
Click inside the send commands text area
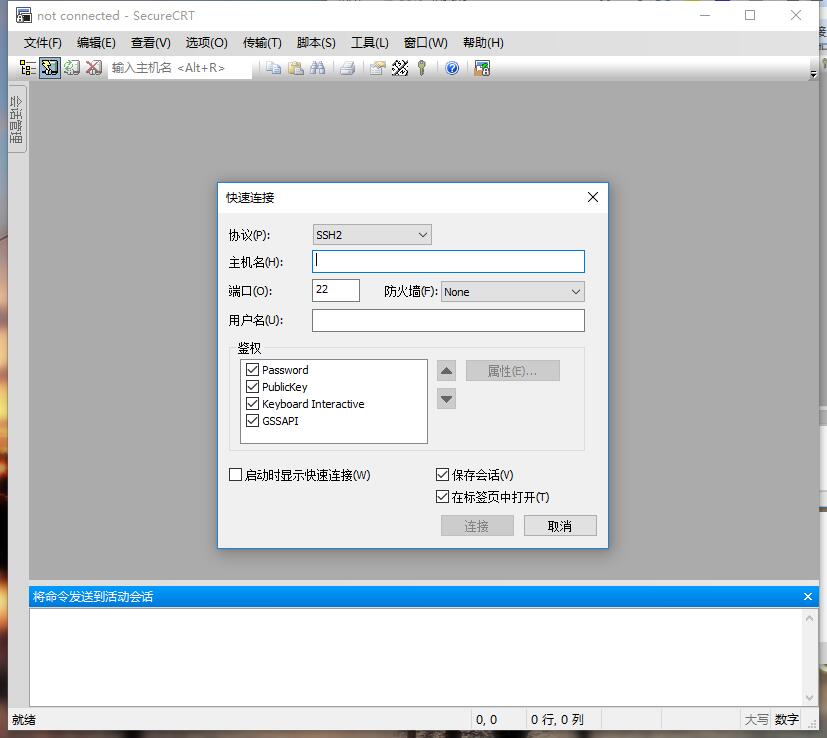click(417, 657)
